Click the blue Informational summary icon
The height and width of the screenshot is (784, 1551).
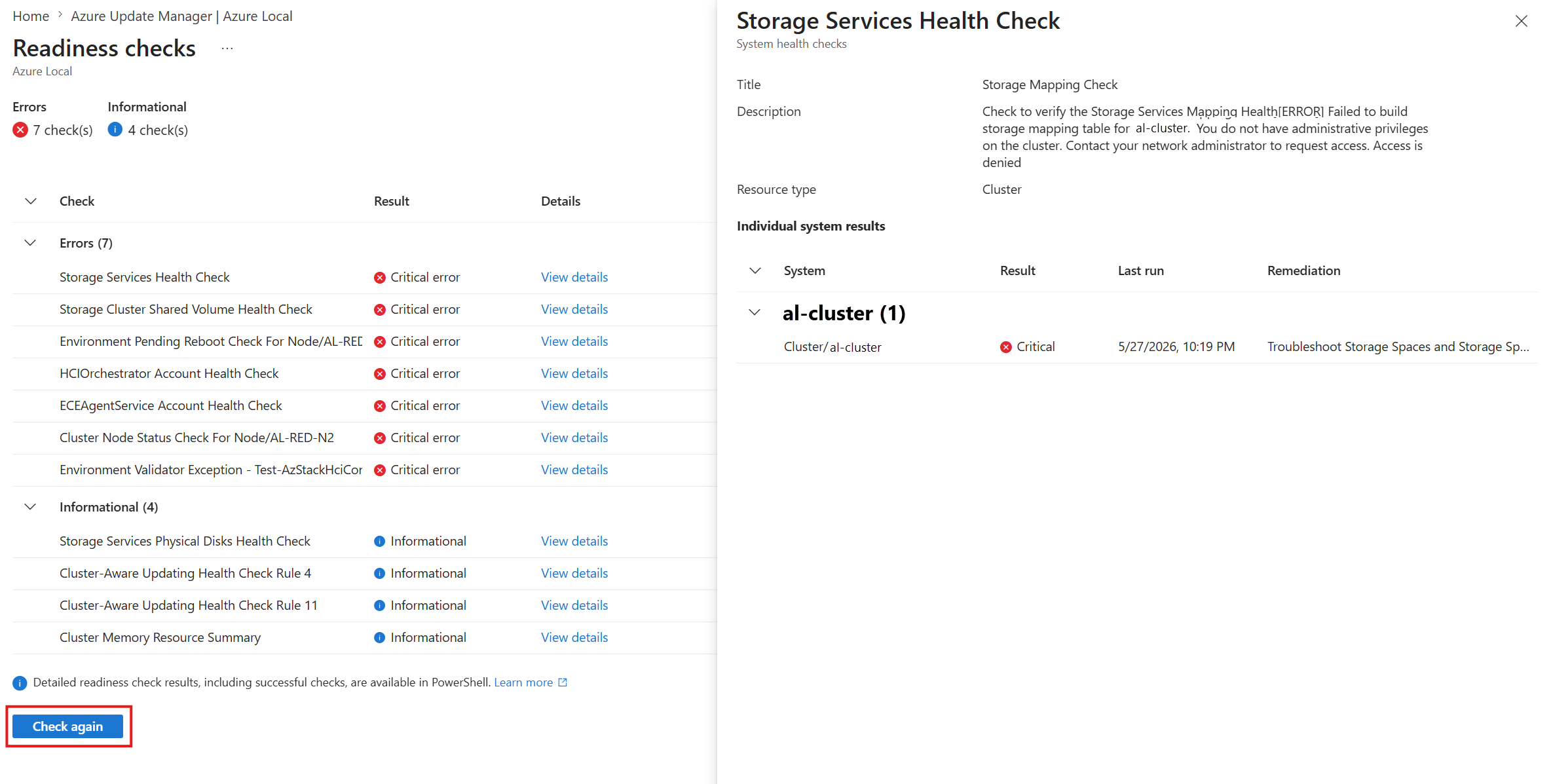tap(115, 130)
